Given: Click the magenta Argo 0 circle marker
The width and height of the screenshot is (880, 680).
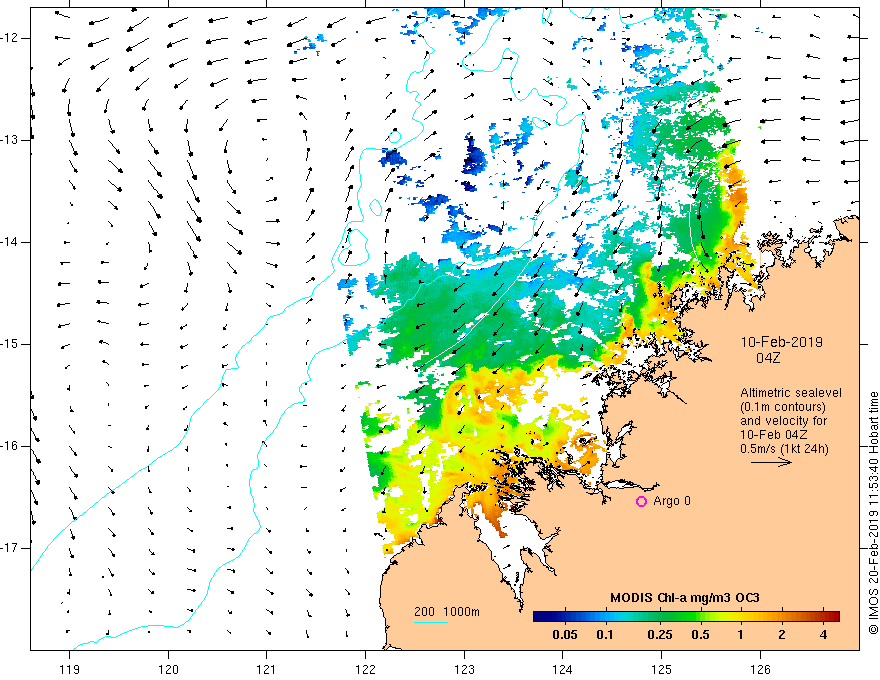Looking at the screenshot, I should 641,501.
